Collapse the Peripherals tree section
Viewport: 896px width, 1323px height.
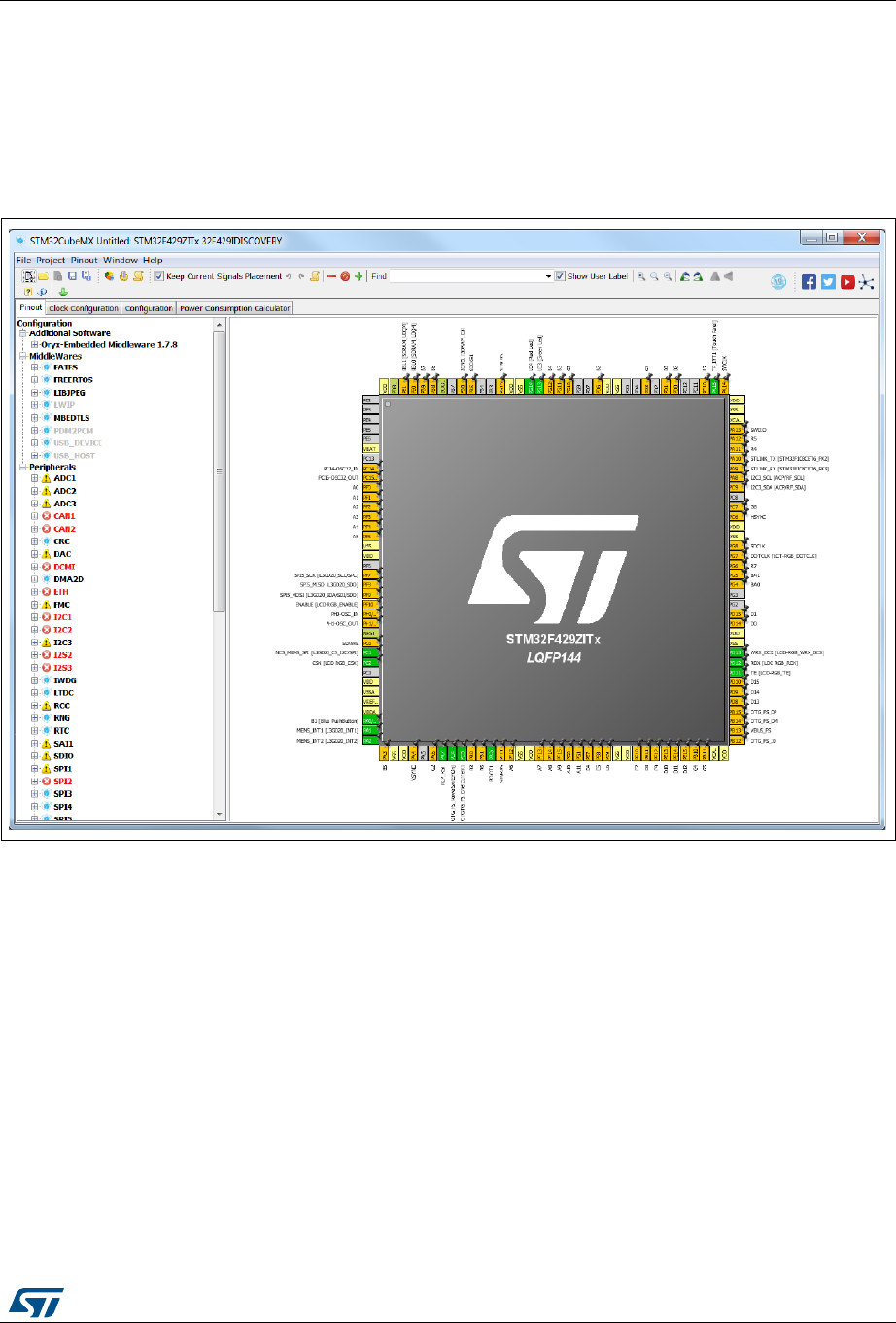(21, 468)
